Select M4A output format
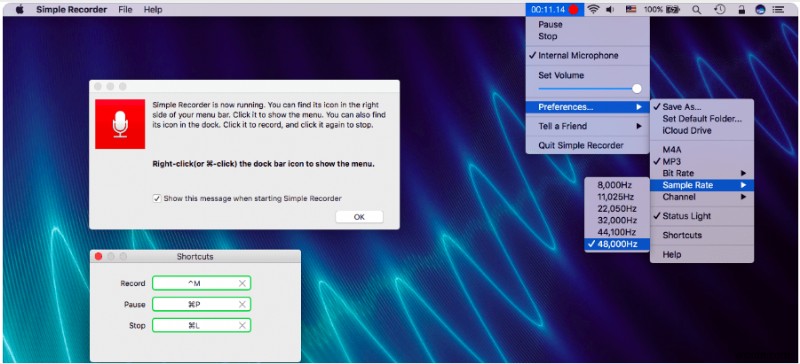This screenshot has height=364, width=800. (702, 150)
